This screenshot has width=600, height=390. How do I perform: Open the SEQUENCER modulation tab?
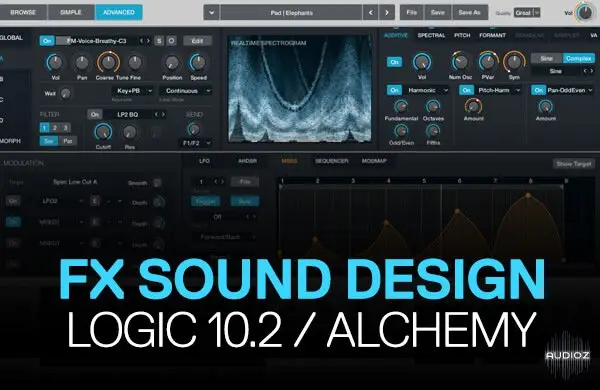[331, 161]
